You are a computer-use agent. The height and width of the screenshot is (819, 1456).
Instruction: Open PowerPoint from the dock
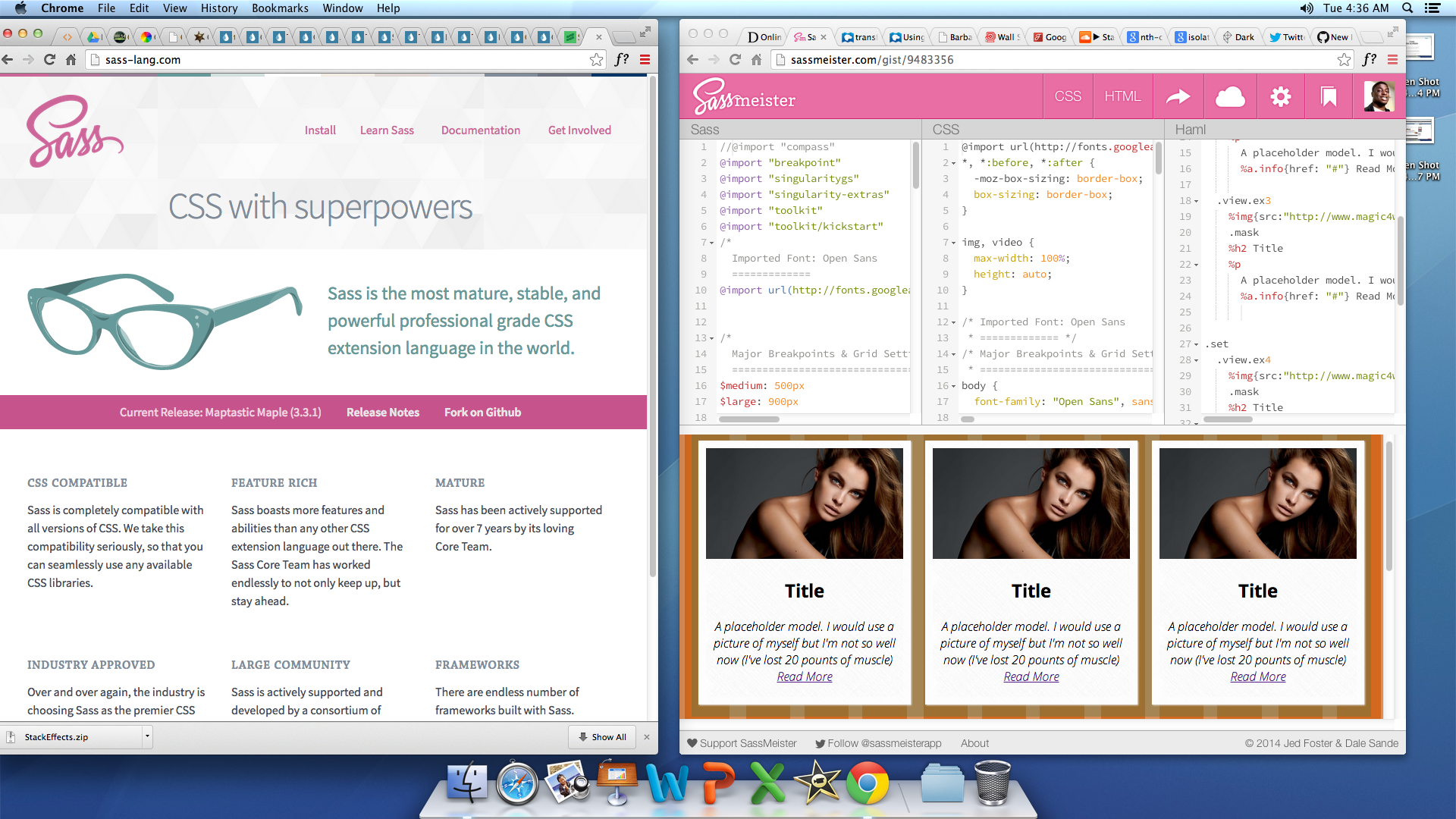[717, 783]
